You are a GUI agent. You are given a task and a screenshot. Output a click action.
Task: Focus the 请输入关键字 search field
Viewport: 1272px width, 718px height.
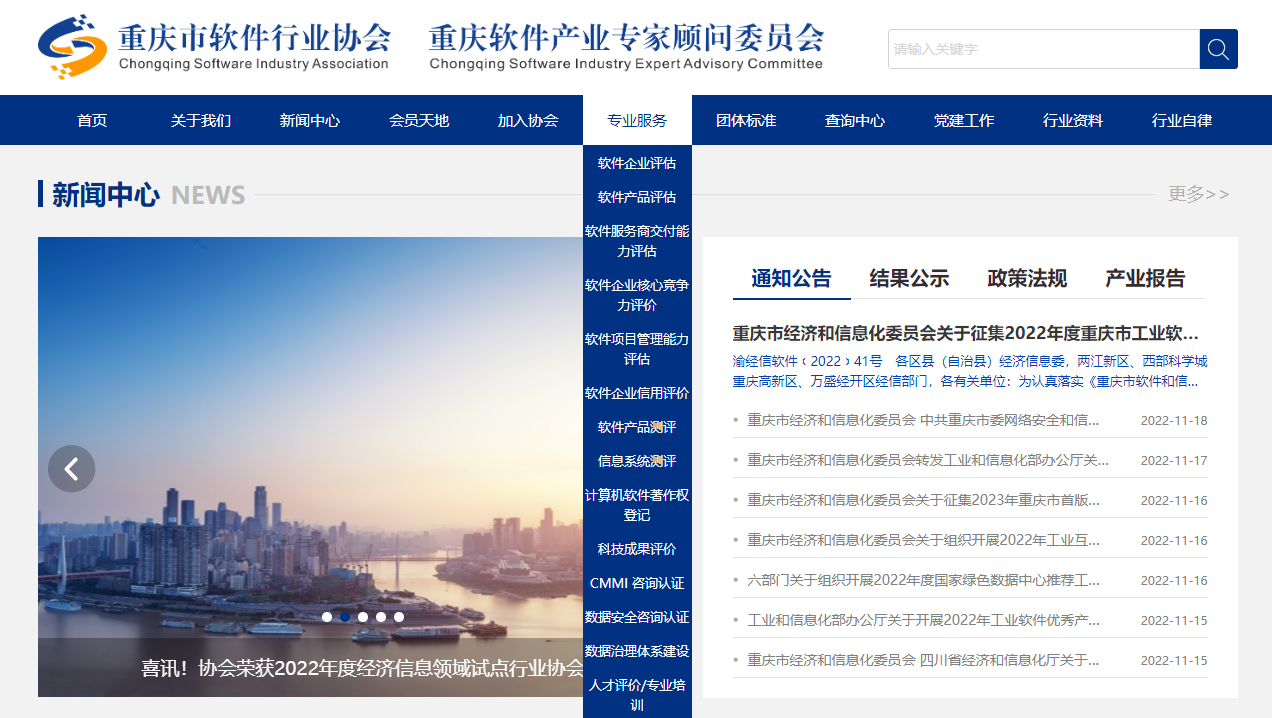[1043, 49]
